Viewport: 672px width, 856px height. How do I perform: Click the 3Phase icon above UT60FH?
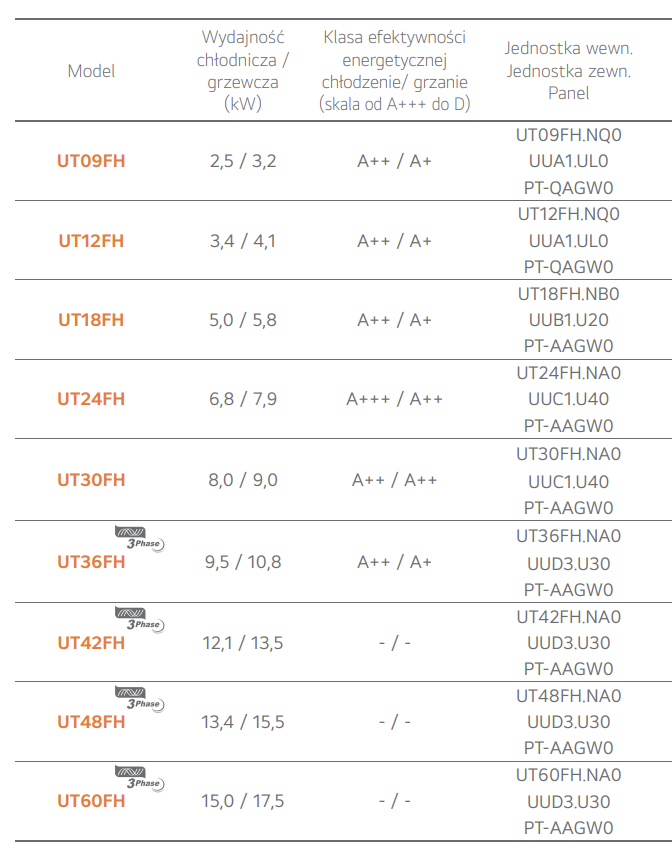pos(140,778)
